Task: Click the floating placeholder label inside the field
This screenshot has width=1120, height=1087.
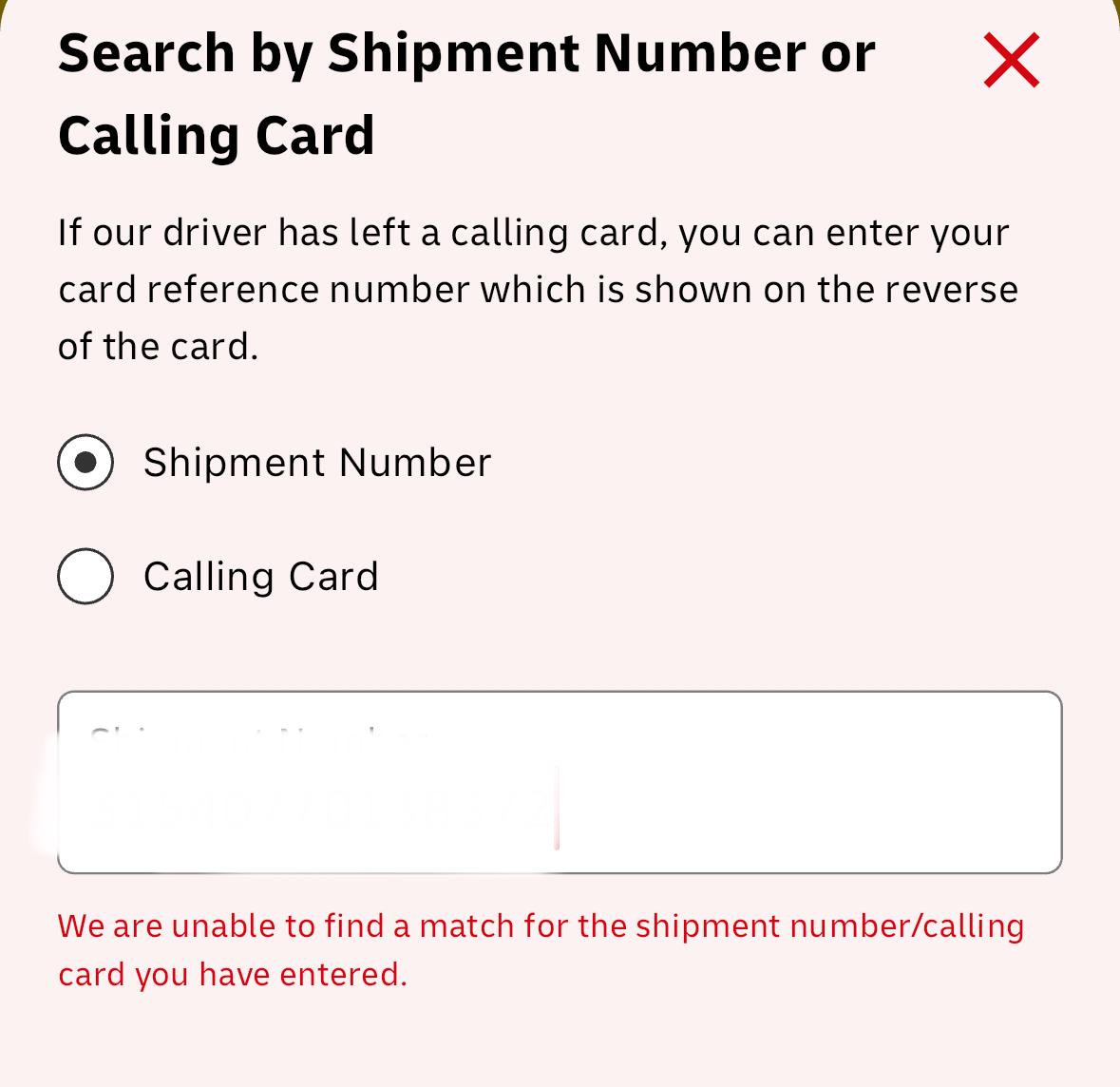Action: click(258, 738)
